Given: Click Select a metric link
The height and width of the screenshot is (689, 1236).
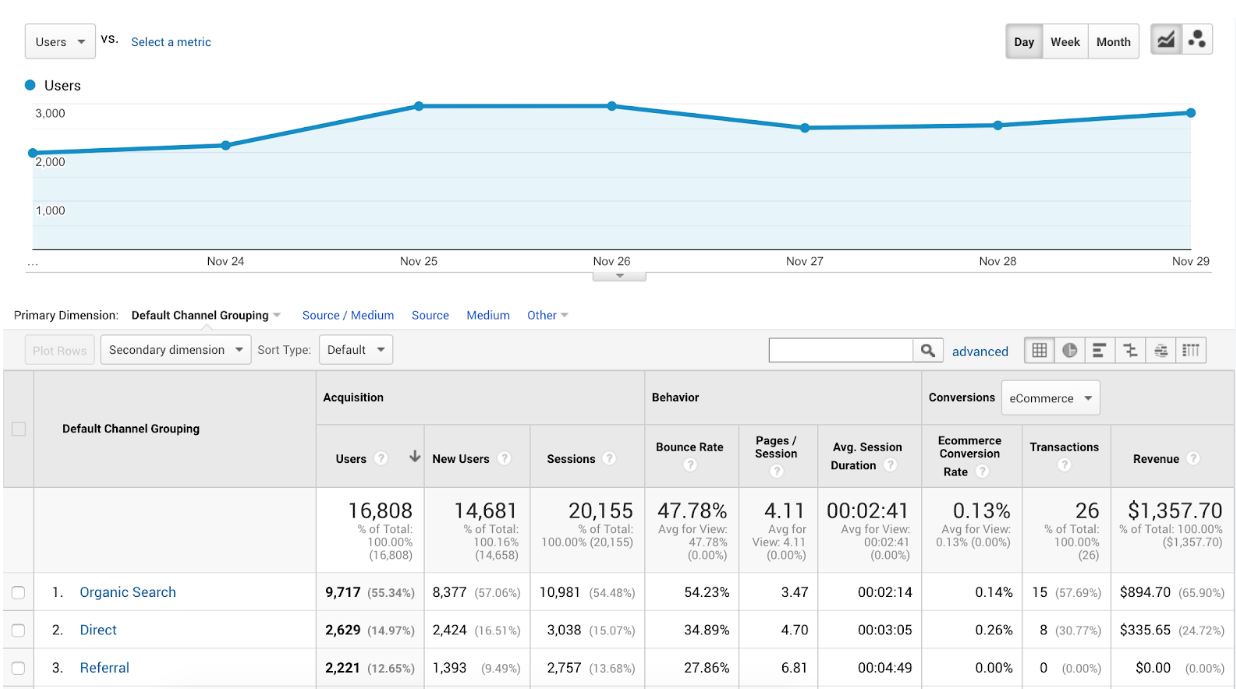Looking at the screenshot, I should (171, 42).
